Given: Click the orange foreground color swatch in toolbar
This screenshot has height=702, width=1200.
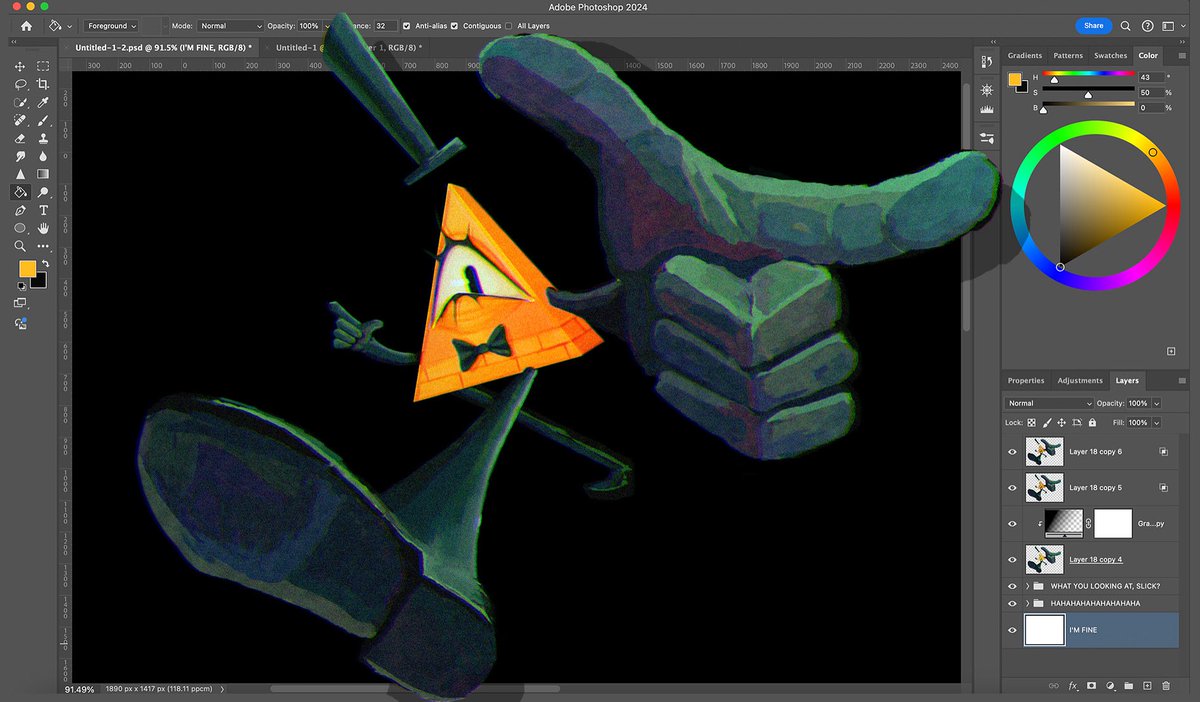Looking at the screenshot, I should click(x=27, y=269).
